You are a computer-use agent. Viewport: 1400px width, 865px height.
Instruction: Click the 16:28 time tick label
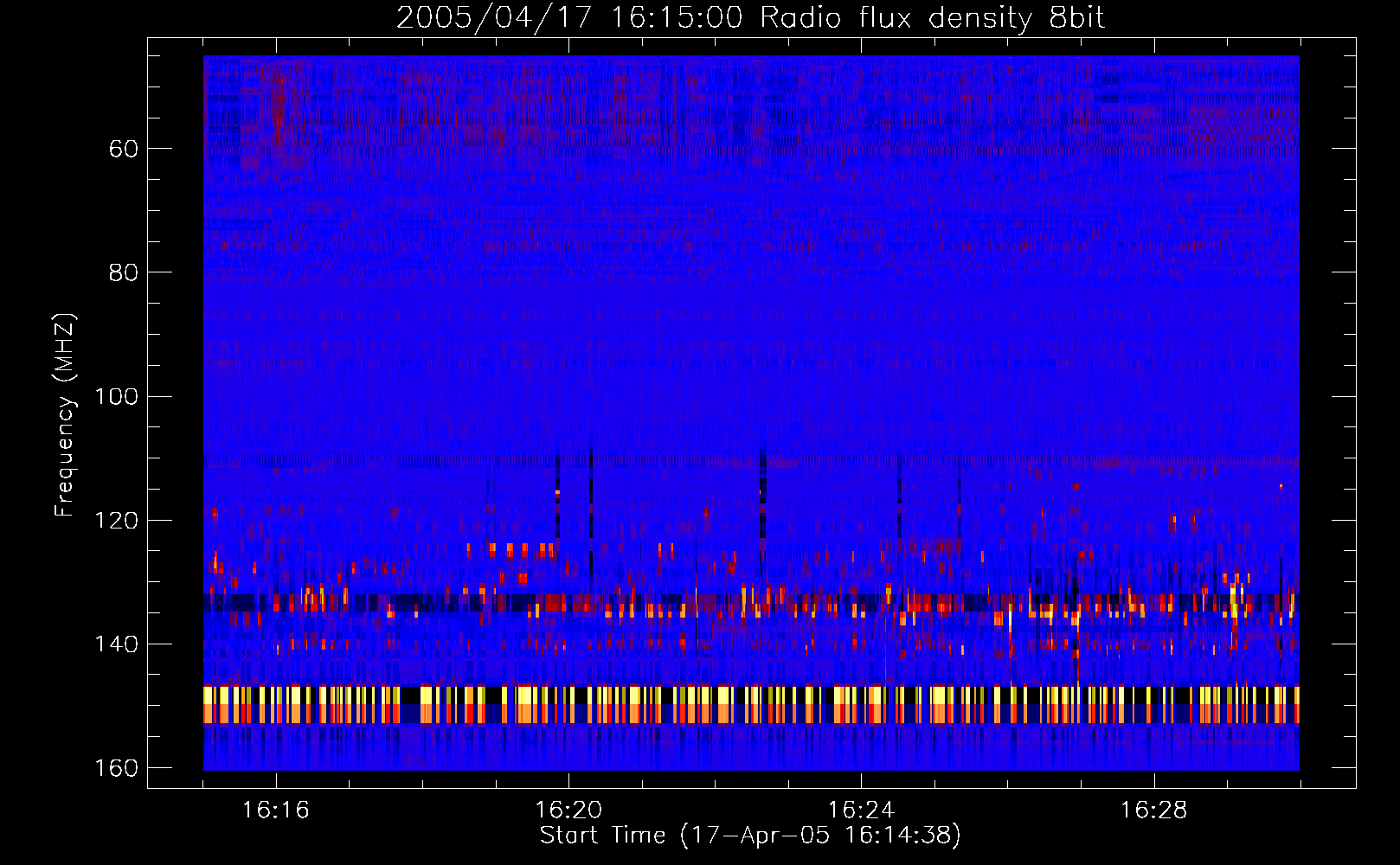coord(1154,811)
